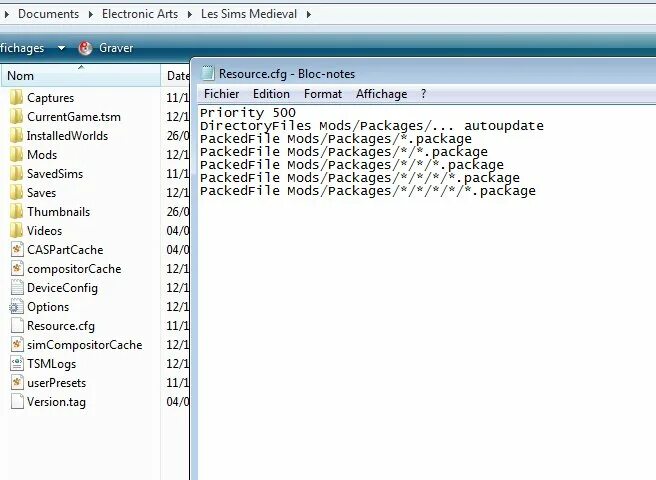This screenshot has width=656, height=480.
Task: Expand the arrow after Les Sims Medieval breadcrumb
Action: [x=308, y=14]
